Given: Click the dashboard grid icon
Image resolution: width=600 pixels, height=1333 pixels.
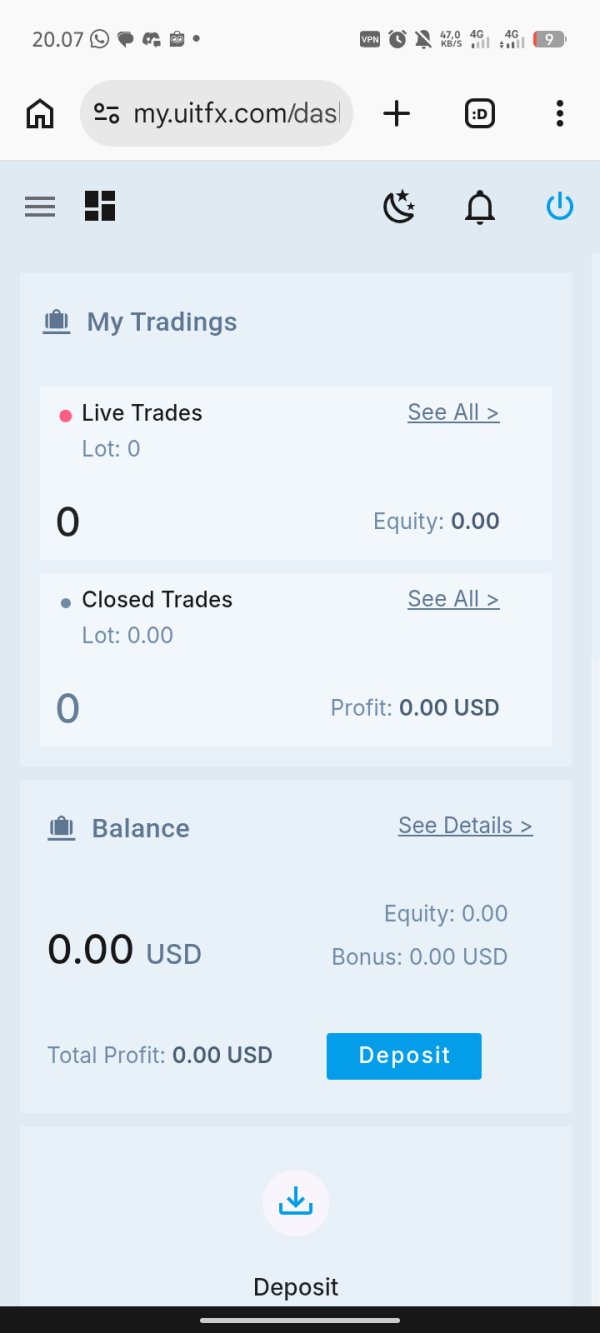Looking at the screenshot, I should (x=100, y=206).
